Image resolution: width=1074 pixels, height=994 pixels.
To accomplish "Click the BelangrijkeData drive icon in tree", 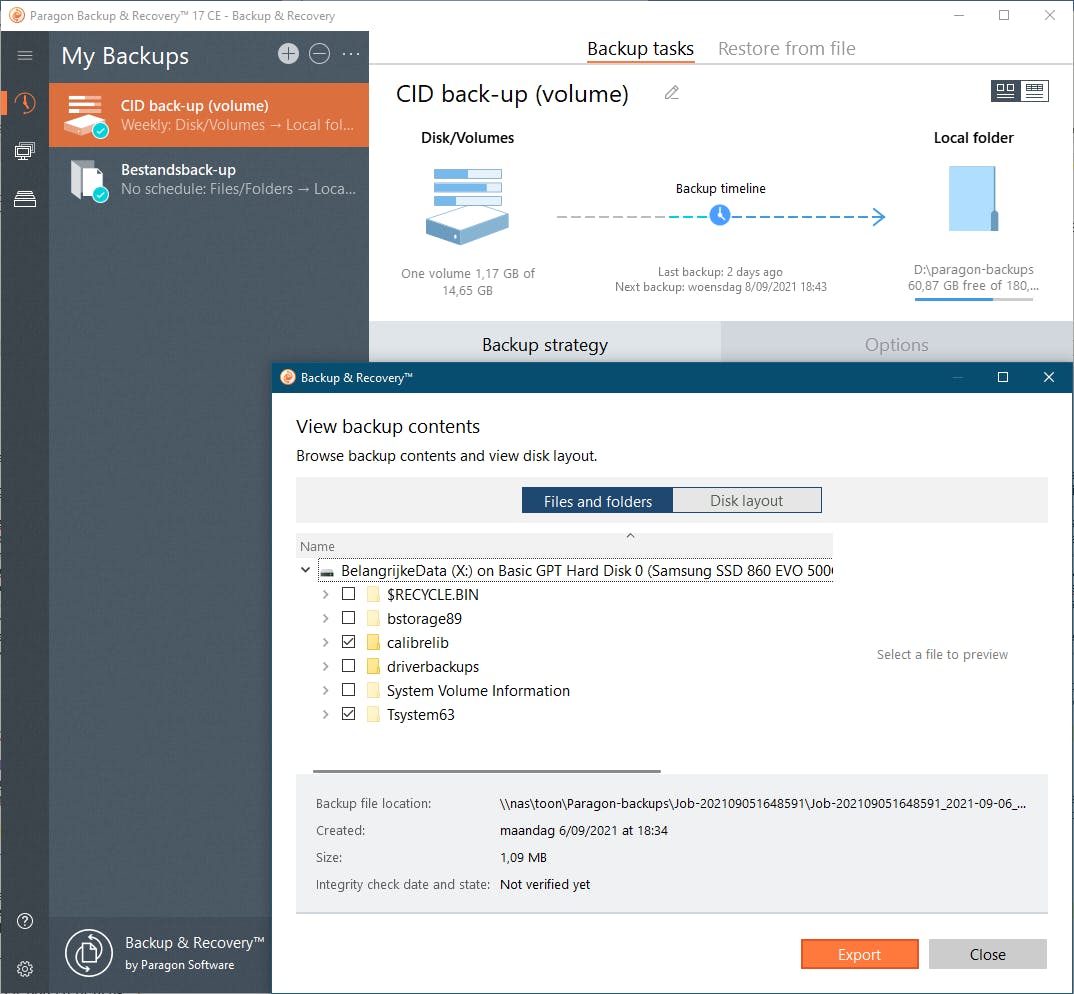I will pos(328,571).
